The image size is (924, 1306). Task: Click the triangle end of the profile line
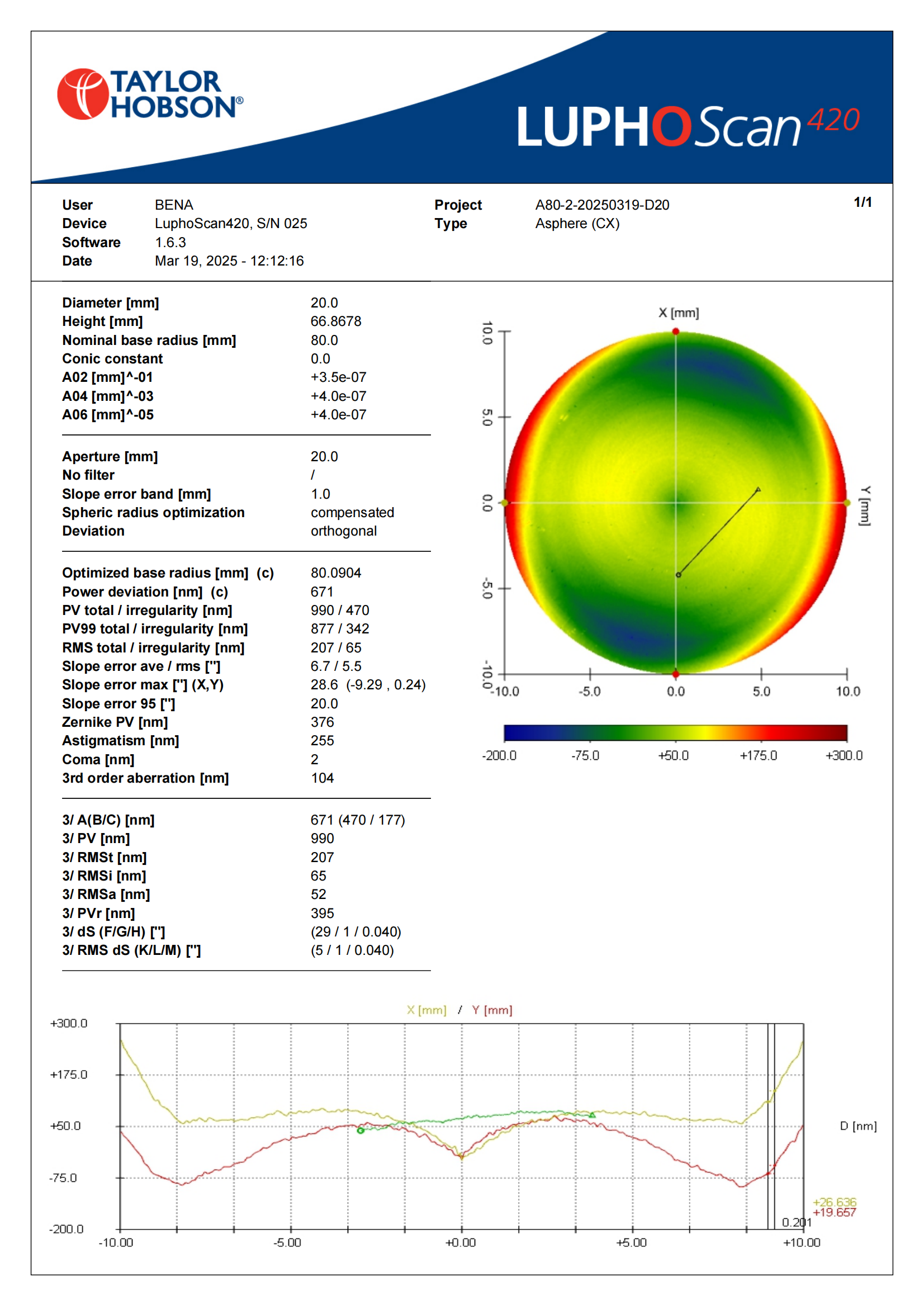pos(758,489)
